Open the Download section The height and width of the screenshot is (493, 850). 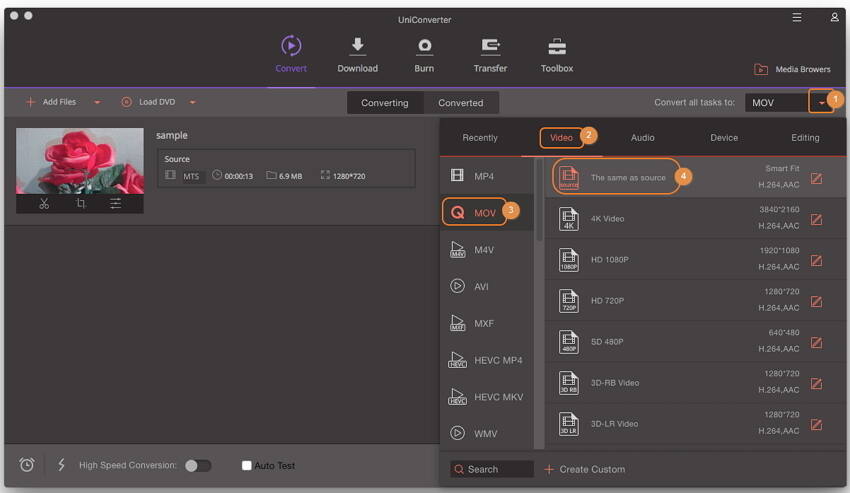tap(357, 54)
